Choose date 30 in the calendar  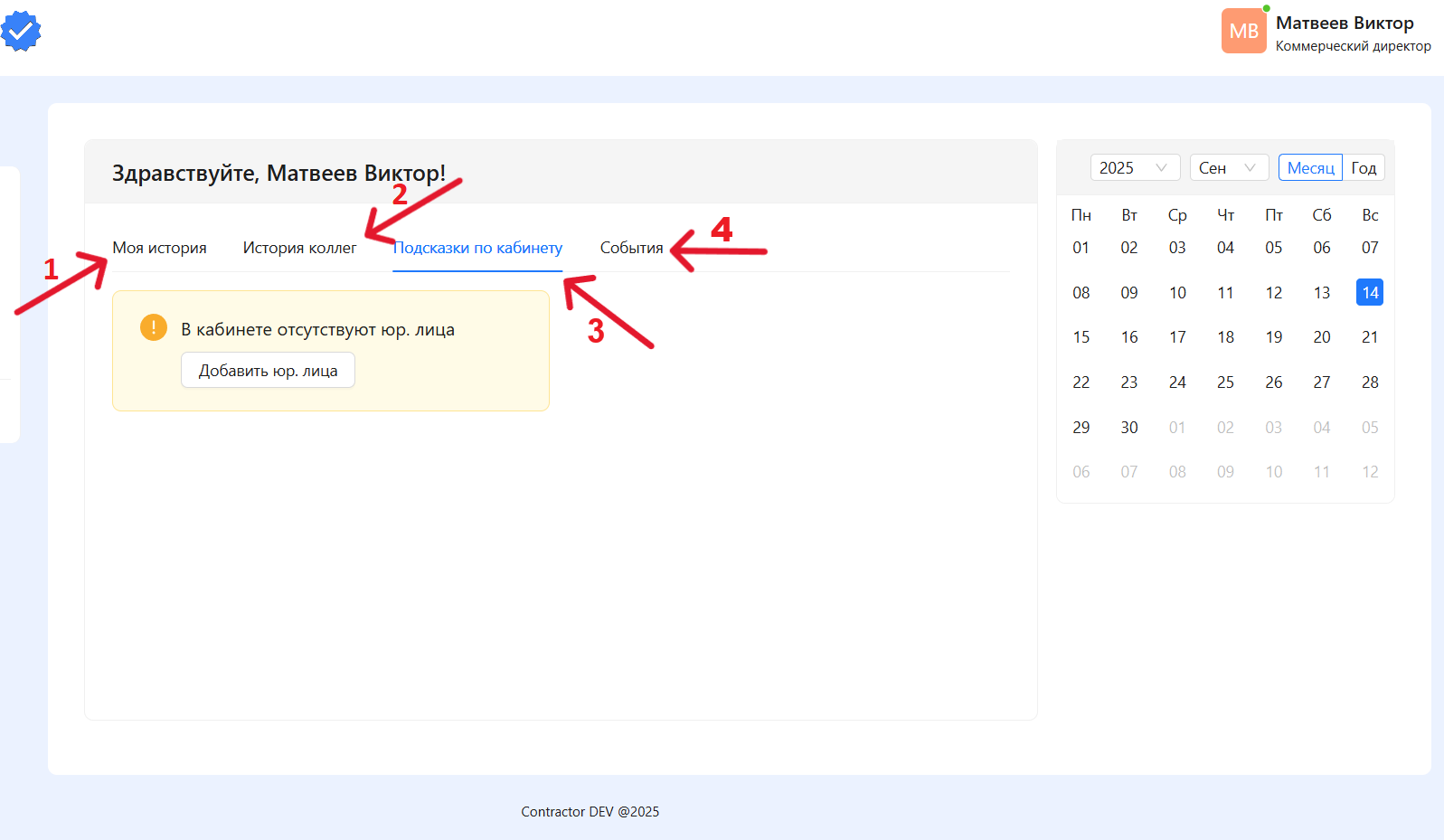1128,428
